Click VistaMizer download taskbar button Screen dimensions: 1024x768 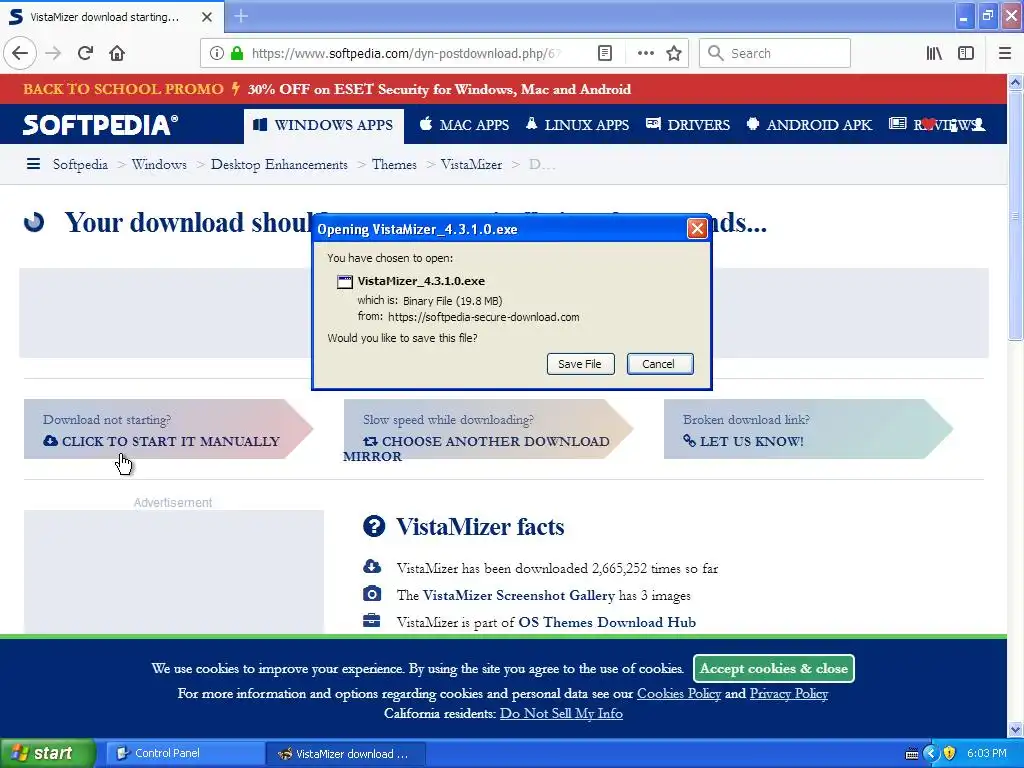coord(345,754)
